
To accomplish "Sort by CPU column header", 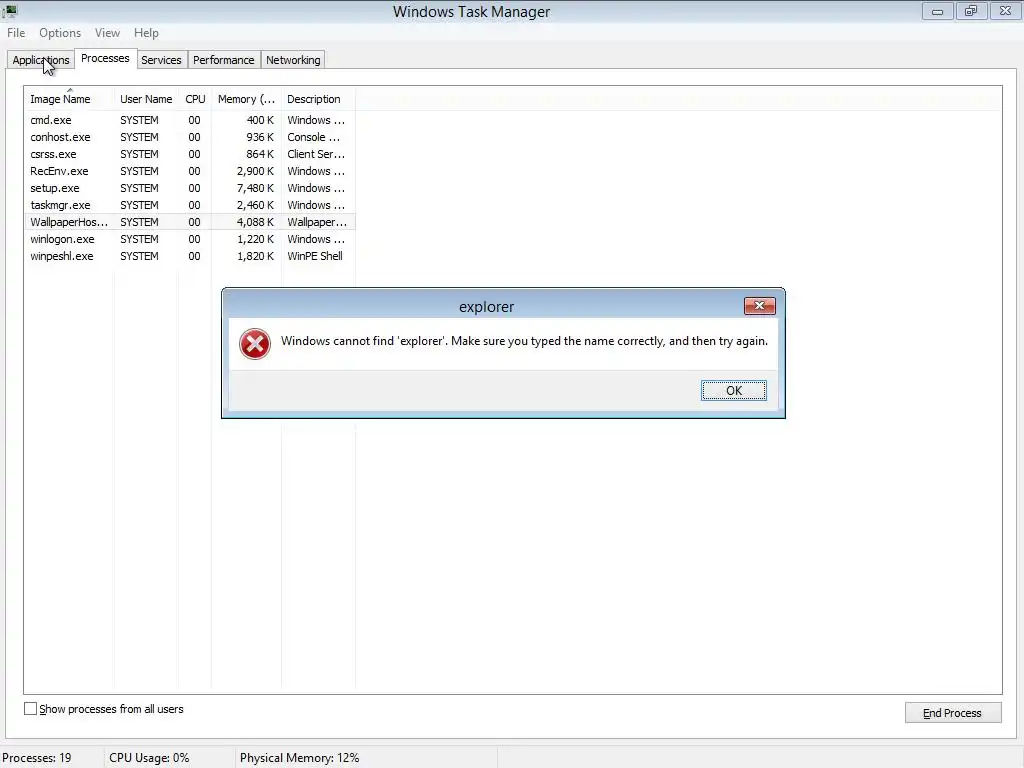I will (195, 99).
